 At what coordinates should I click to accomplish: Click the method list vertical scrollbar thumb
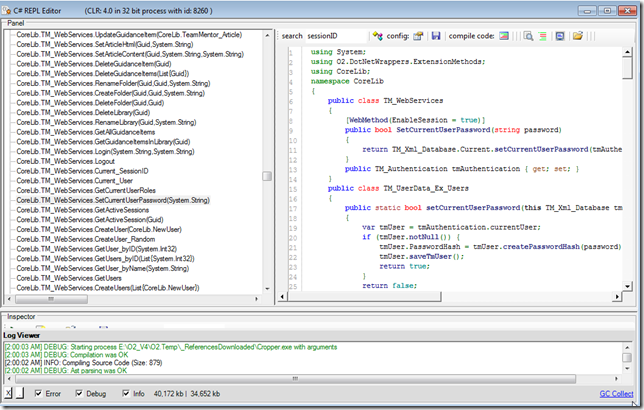(267, 176)
